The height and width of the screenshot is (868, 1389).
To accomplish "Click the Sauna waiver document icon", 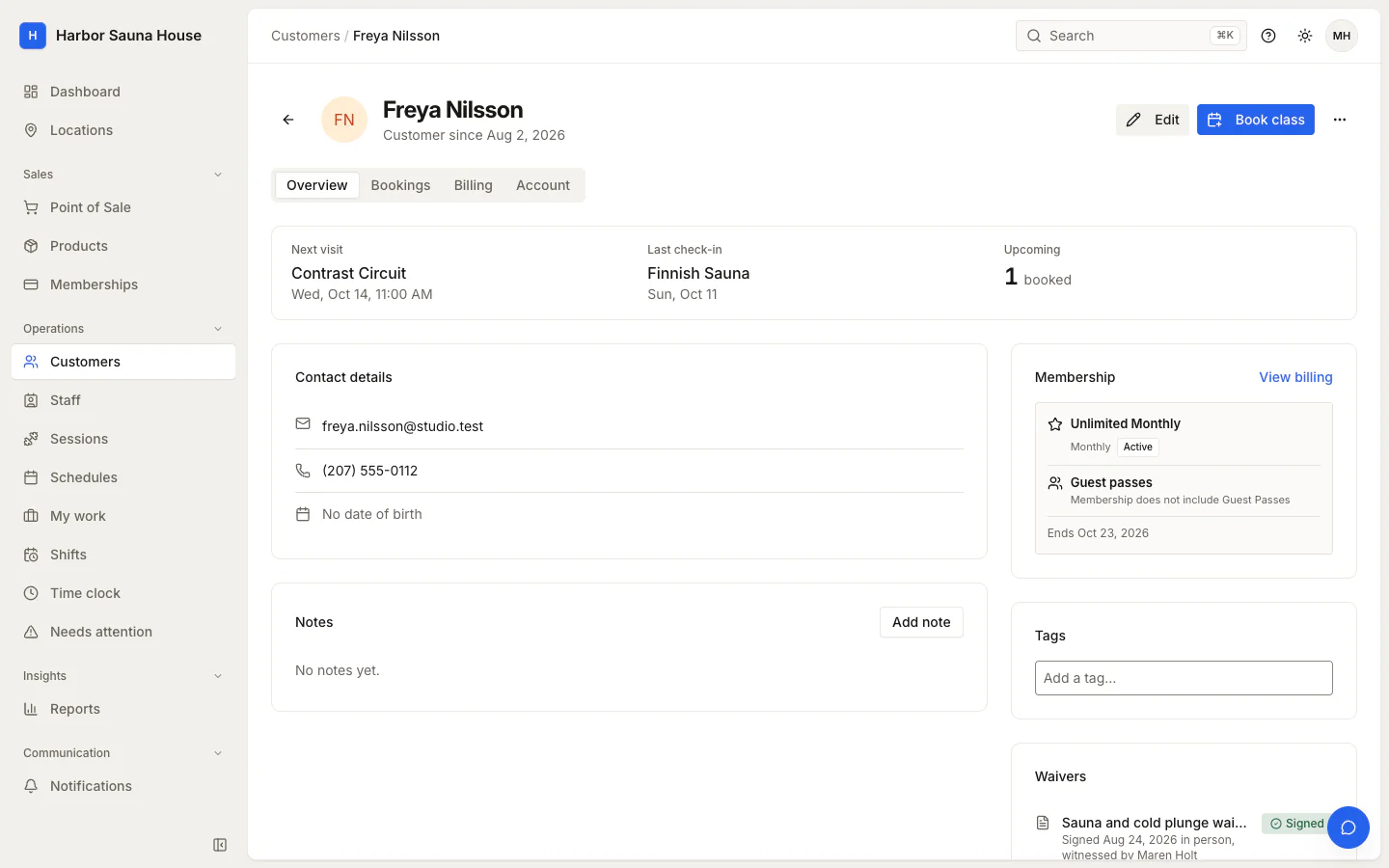I will click(x=1043, y=823).
